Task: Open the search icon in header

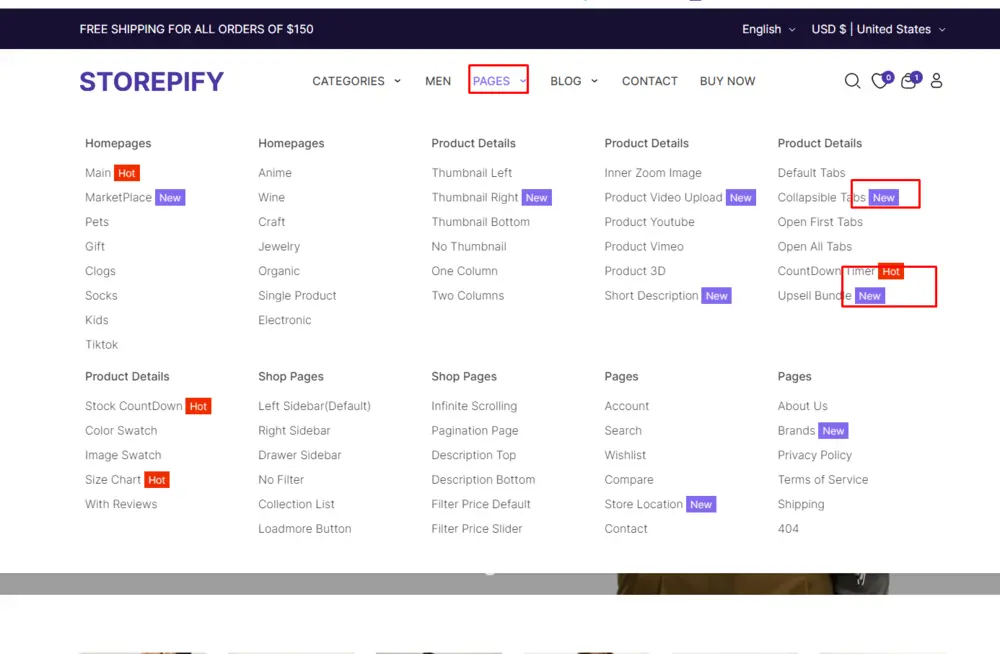Action: (852, 81)
